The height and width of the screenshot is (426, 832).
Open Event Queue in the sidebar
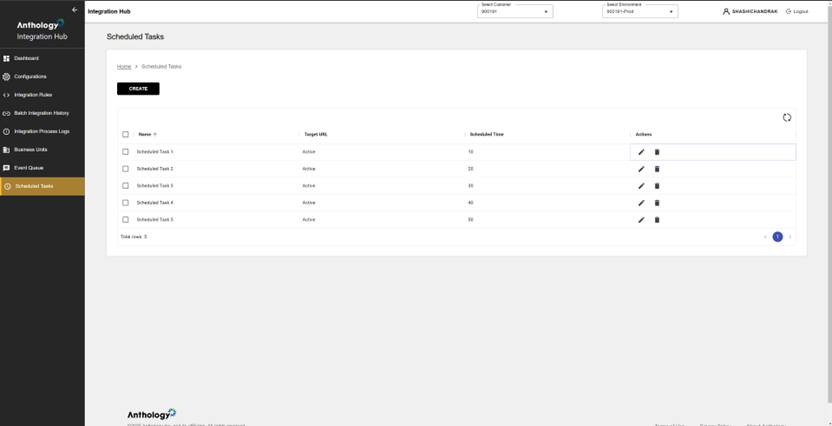[x=42, y=168]
